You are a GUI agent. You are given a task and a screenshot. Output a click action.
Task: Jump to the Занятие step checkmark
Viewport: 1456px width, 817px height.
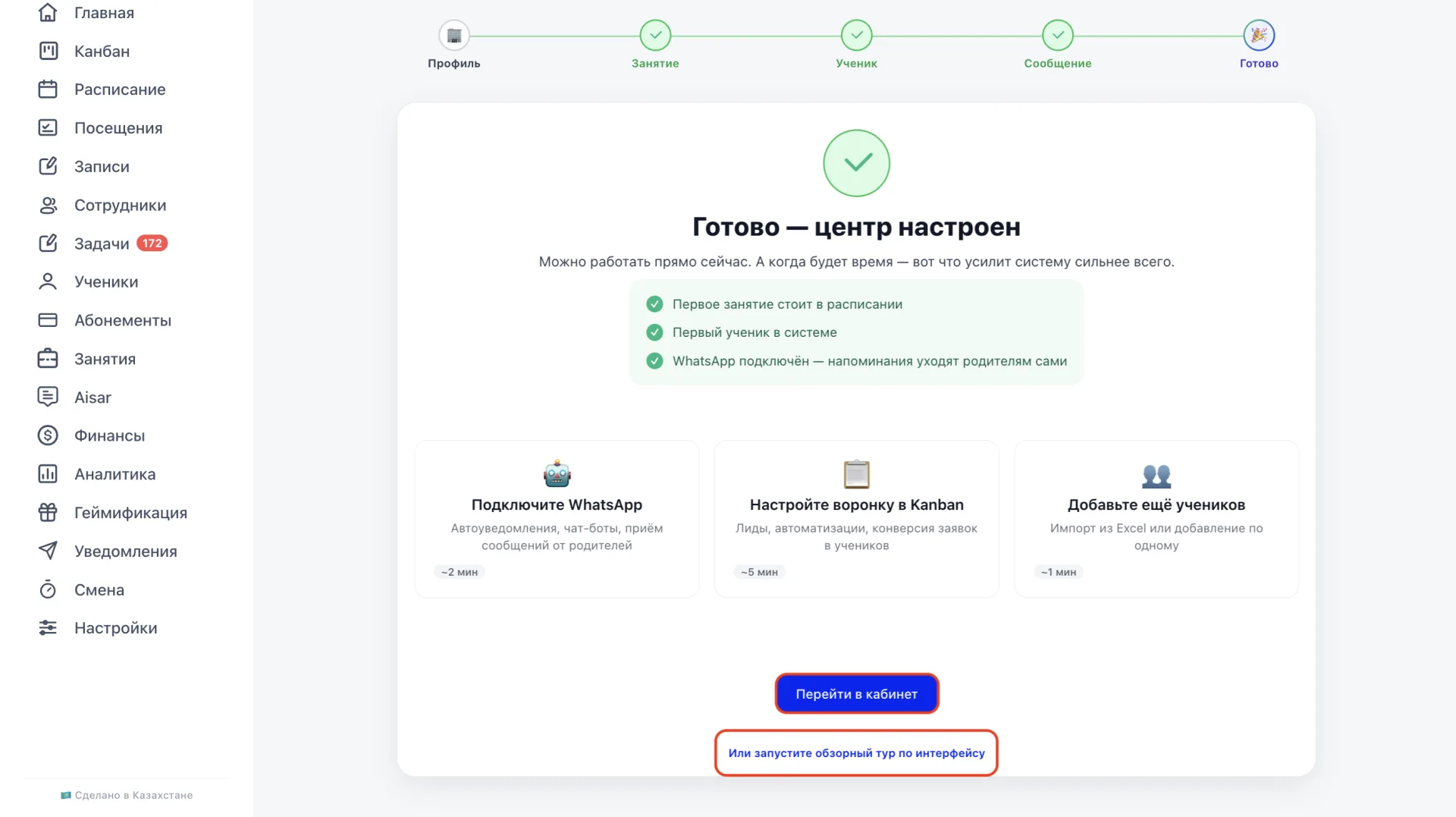[x=655, y=36]
